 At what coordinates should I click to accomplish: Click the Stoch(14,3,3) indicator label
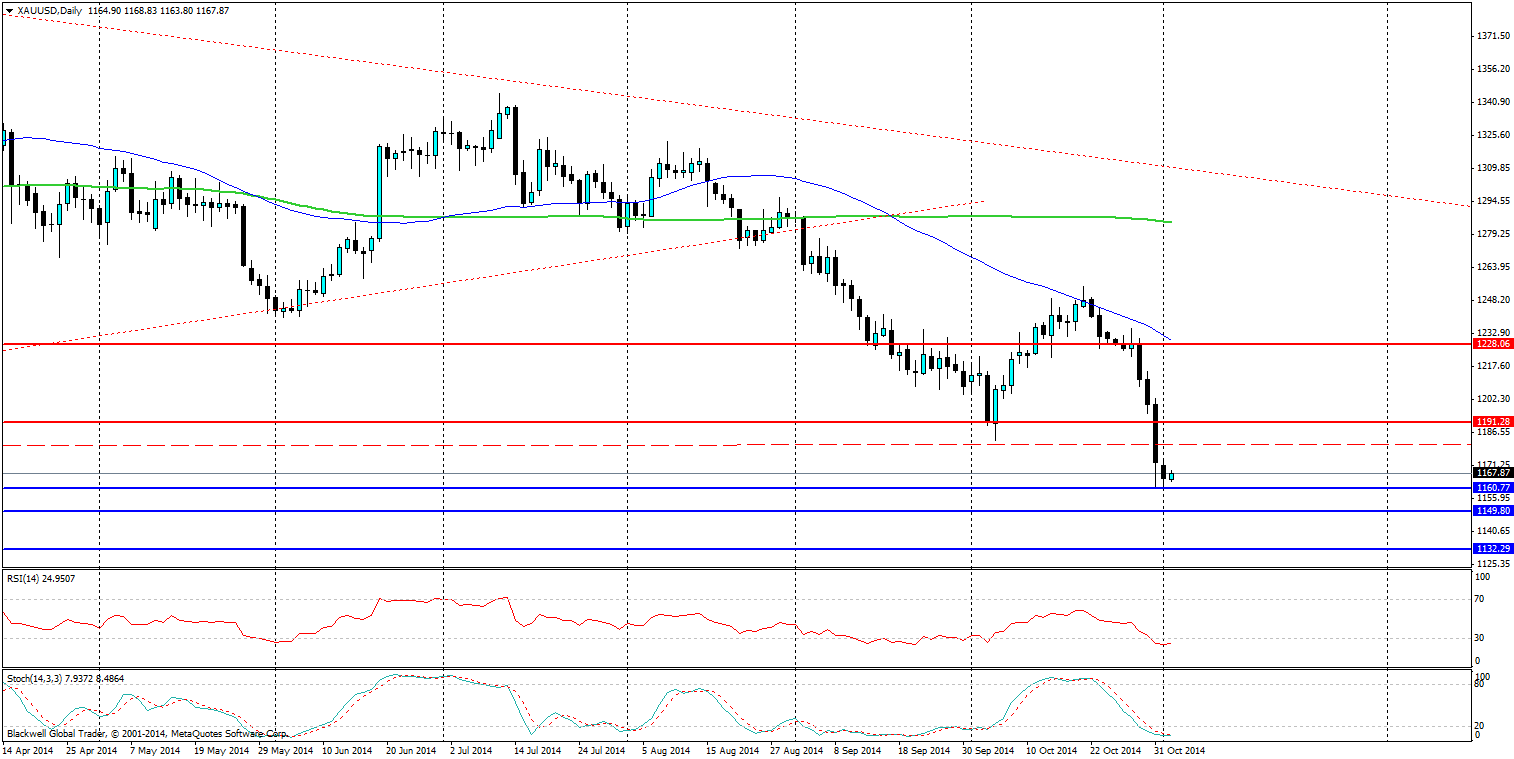click(x=66, y=678)
